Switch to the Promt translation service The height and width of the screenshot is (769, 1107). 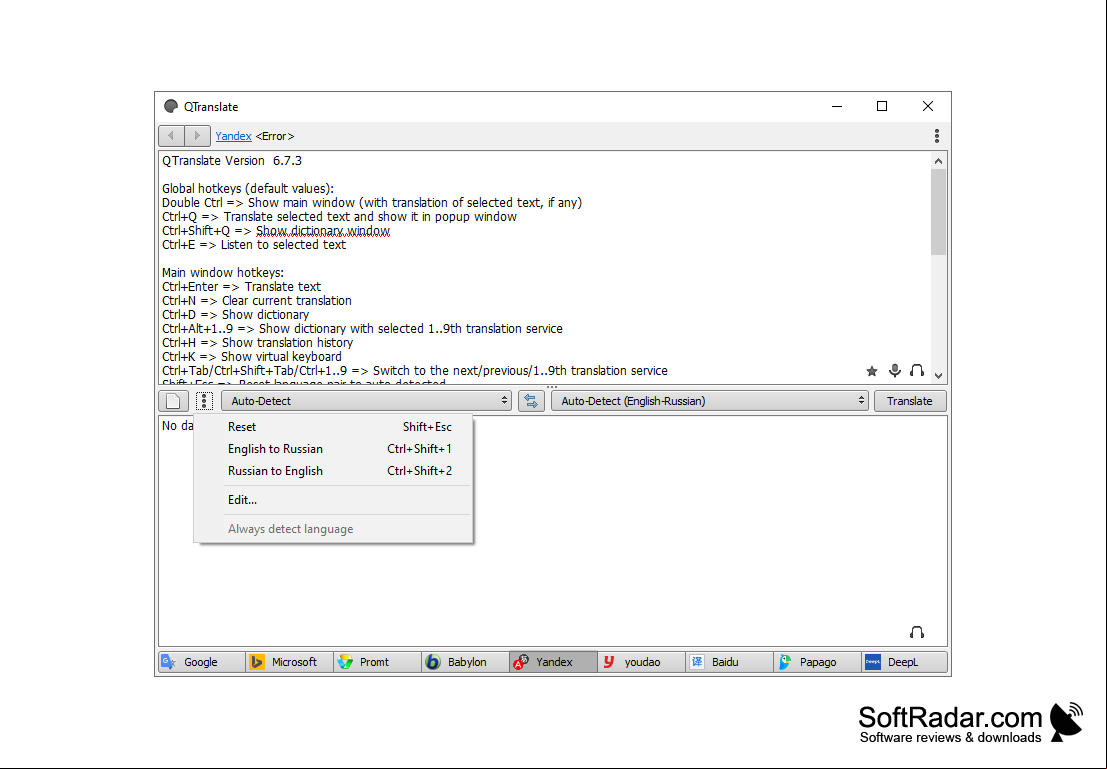(378, 662)
